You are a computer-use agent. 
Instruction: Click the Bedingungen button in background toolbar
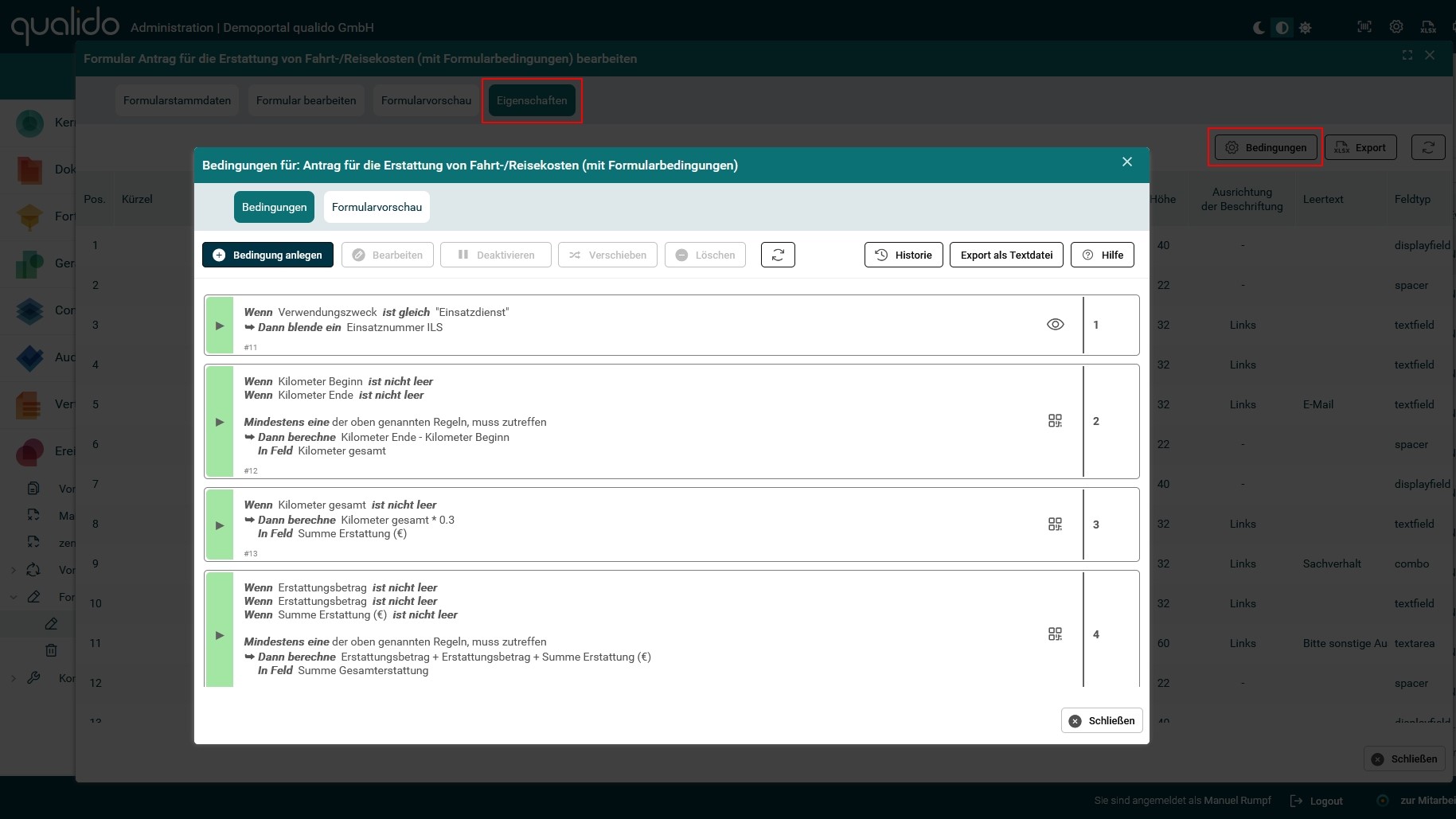(x=1266, y=147)
